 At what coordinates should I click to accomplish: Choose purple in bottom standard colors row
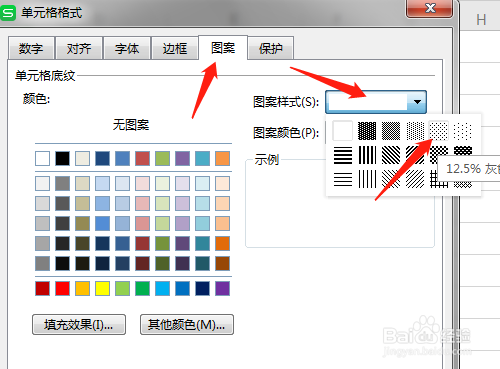point(222,288)
